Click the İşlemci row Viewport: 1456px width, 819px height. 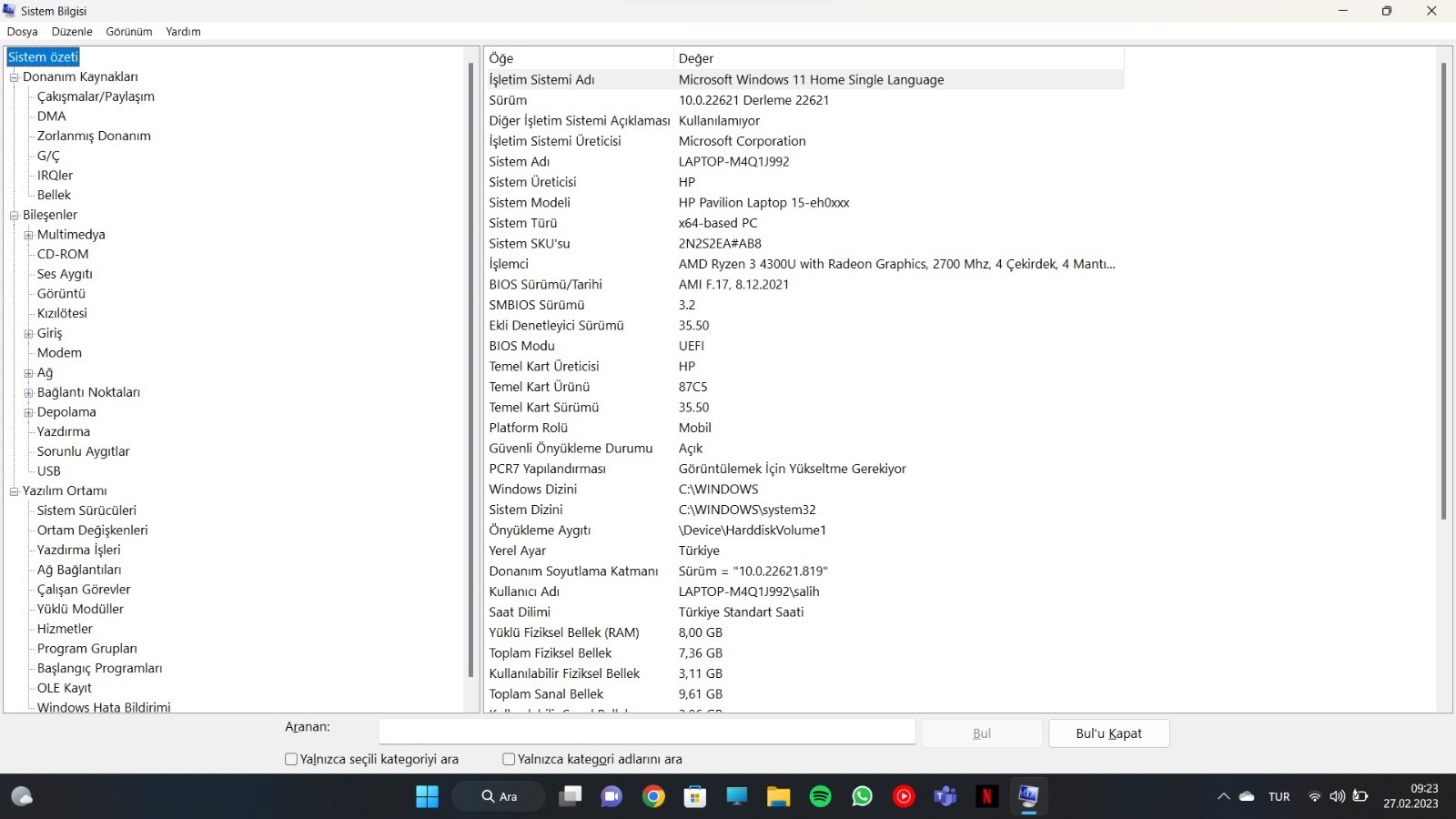804,264
